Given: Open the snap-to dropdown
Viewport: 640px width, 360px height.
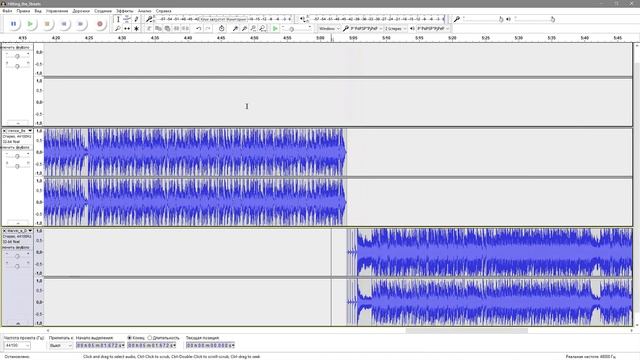Looking at the screenshot, I should 60,346.
